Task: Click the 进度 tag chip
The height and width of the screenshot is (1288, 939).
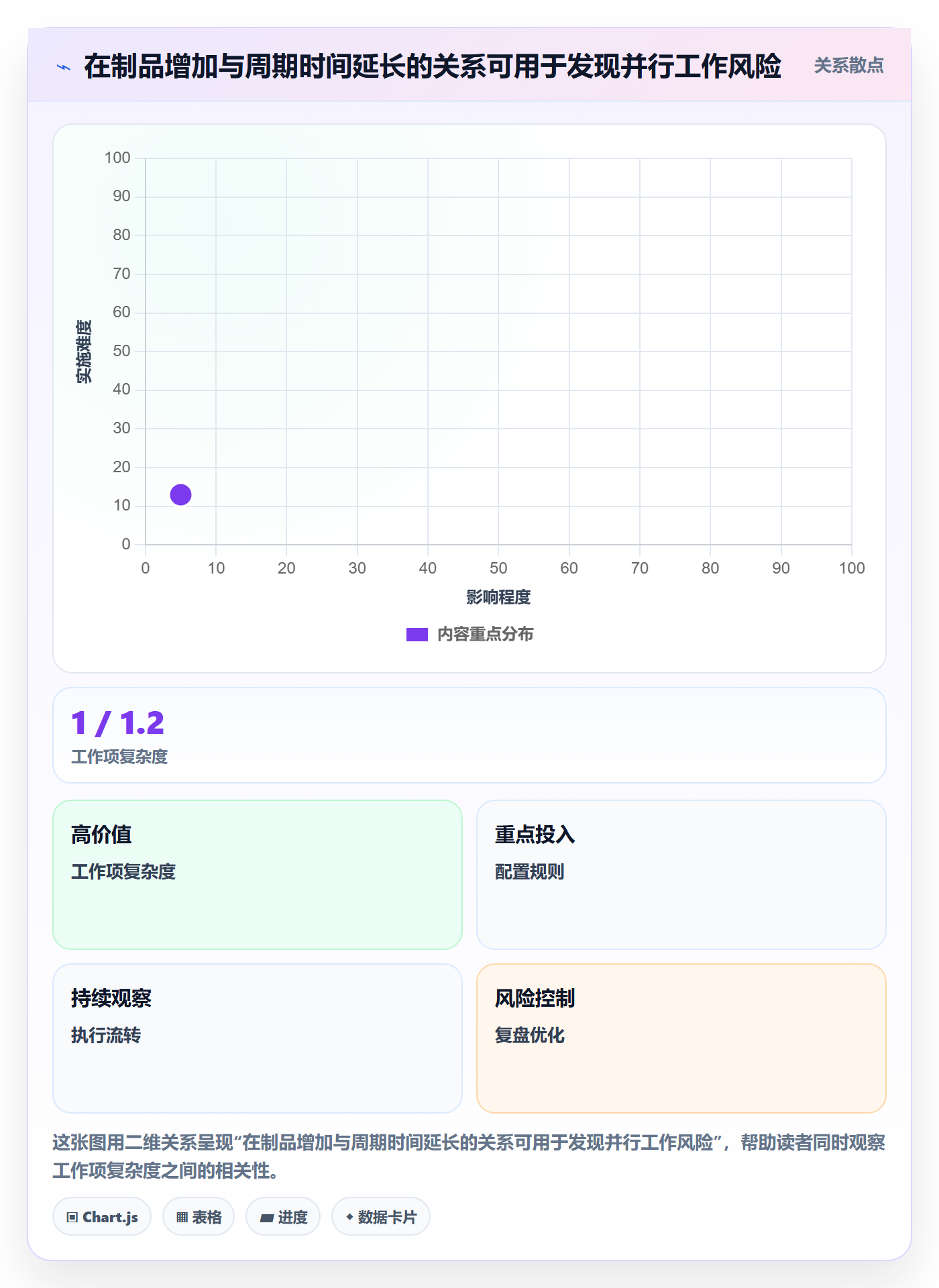Action: coord(283,1216)
